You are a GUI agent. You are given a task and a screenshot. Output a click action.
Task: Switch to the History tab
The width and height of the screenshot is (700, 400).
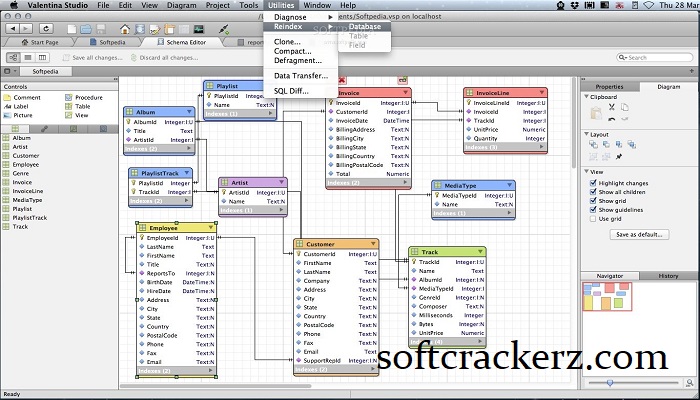click(x=668, y=276)
